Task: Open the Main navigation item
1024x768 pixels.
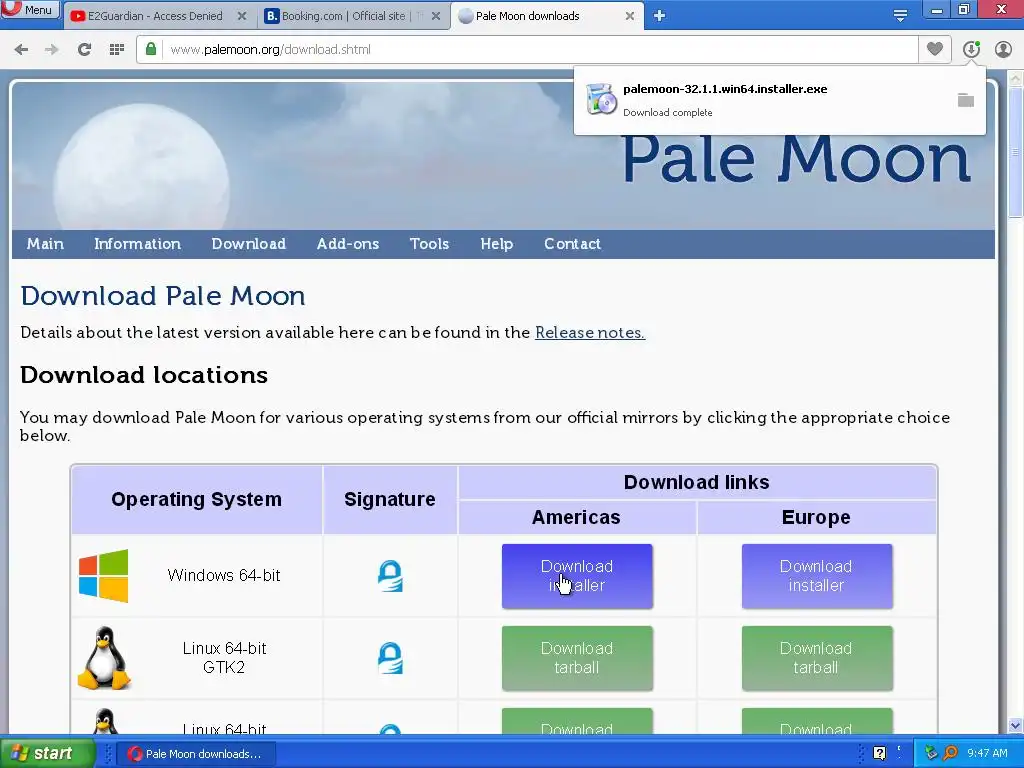Action: [45, 244]
